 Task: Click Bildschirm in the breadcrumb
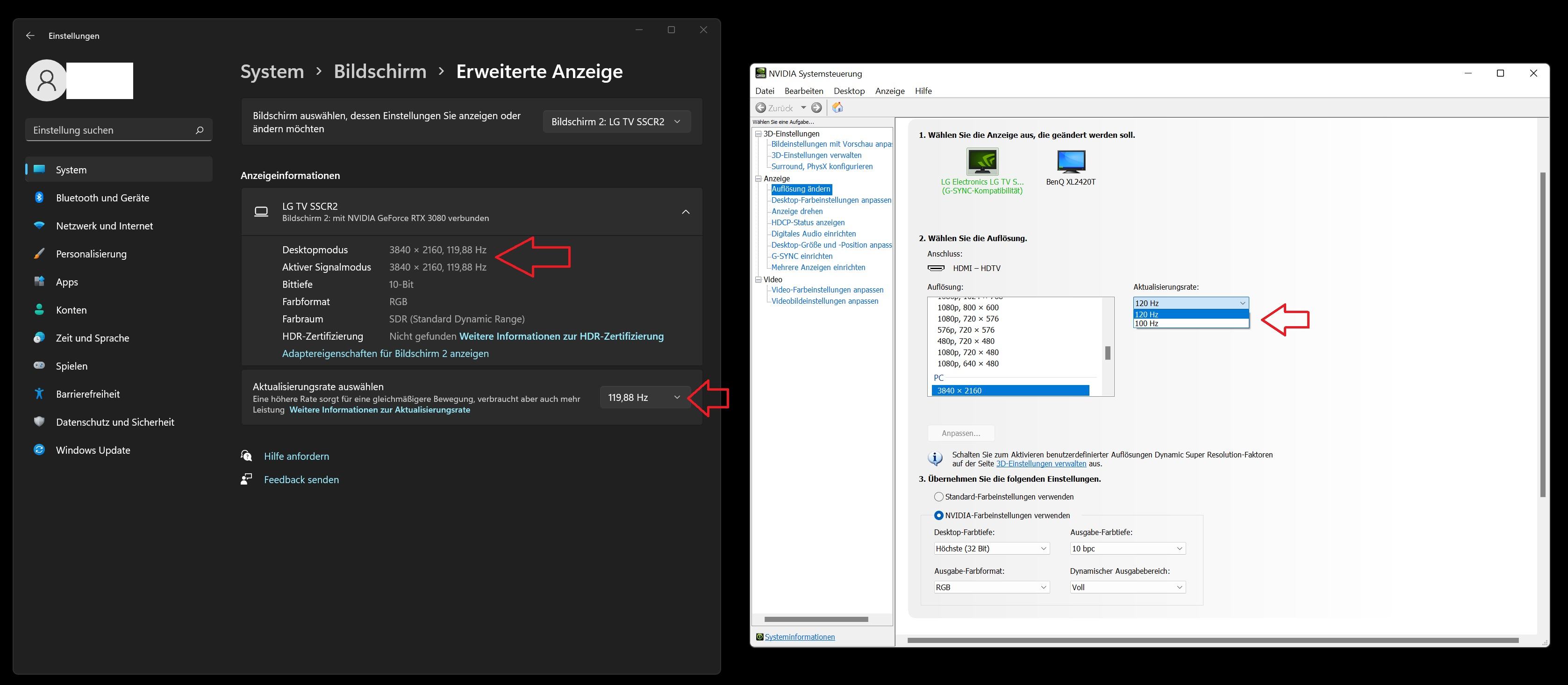[x=380, y=71]
